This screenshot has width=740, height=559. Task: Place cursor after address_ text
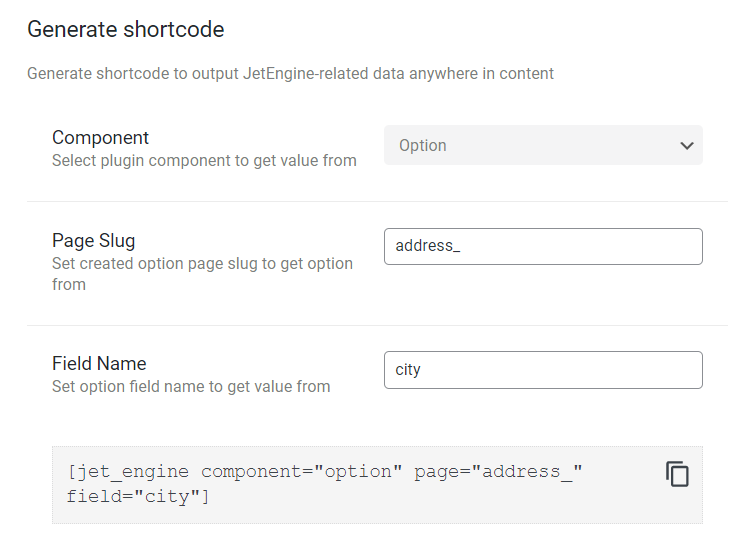[x=461, y=246]
